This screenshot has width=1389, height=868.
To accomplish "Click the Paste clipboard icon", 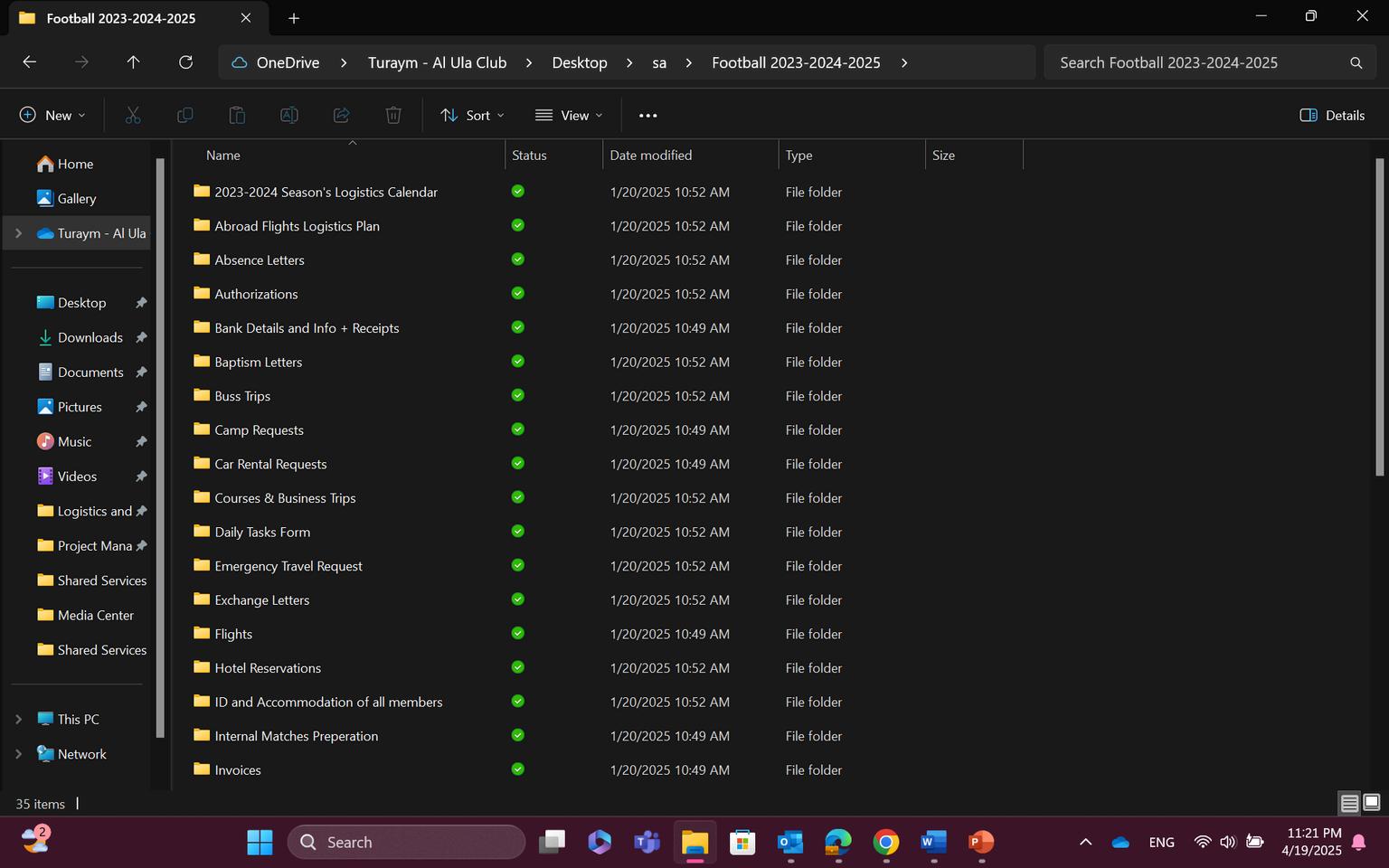I will (237, 115).
